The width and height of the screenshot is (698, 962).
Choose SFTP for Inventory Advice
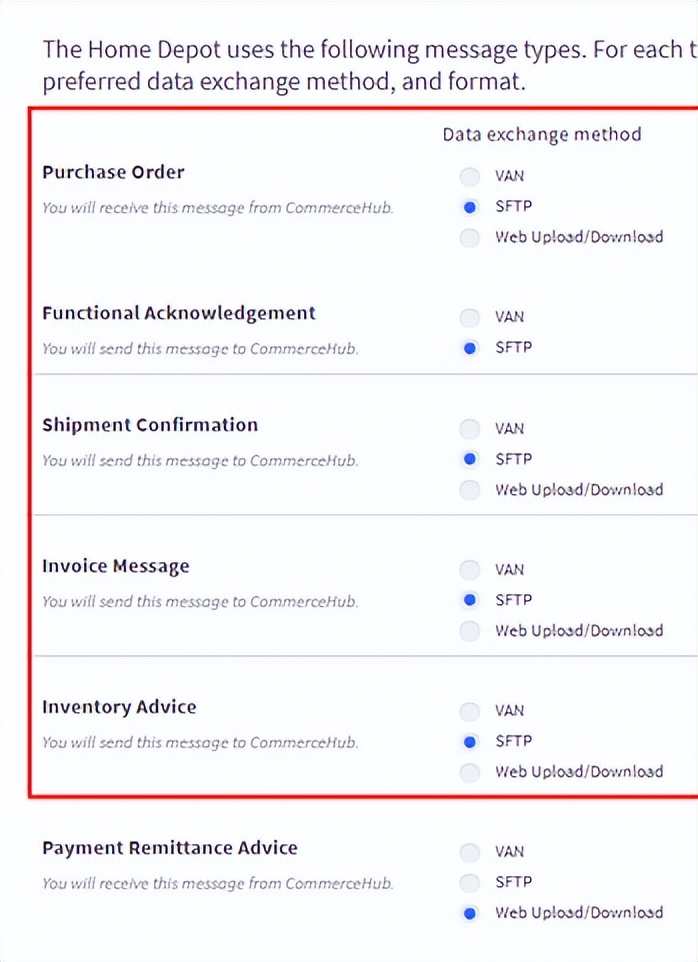pos(469,742)
